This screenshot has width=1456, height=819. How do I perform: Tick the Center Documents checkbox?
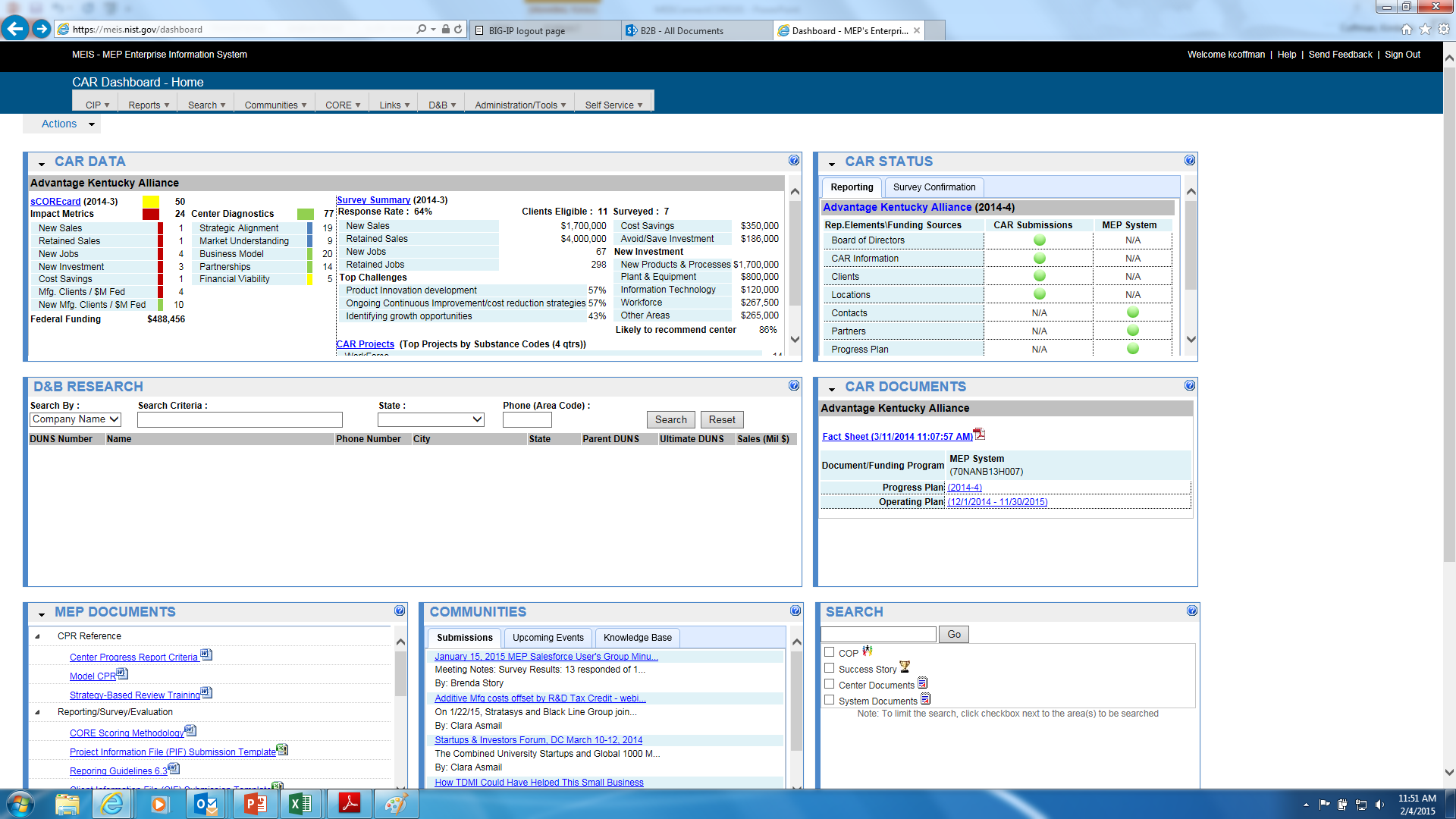click(x=829, y=684)
